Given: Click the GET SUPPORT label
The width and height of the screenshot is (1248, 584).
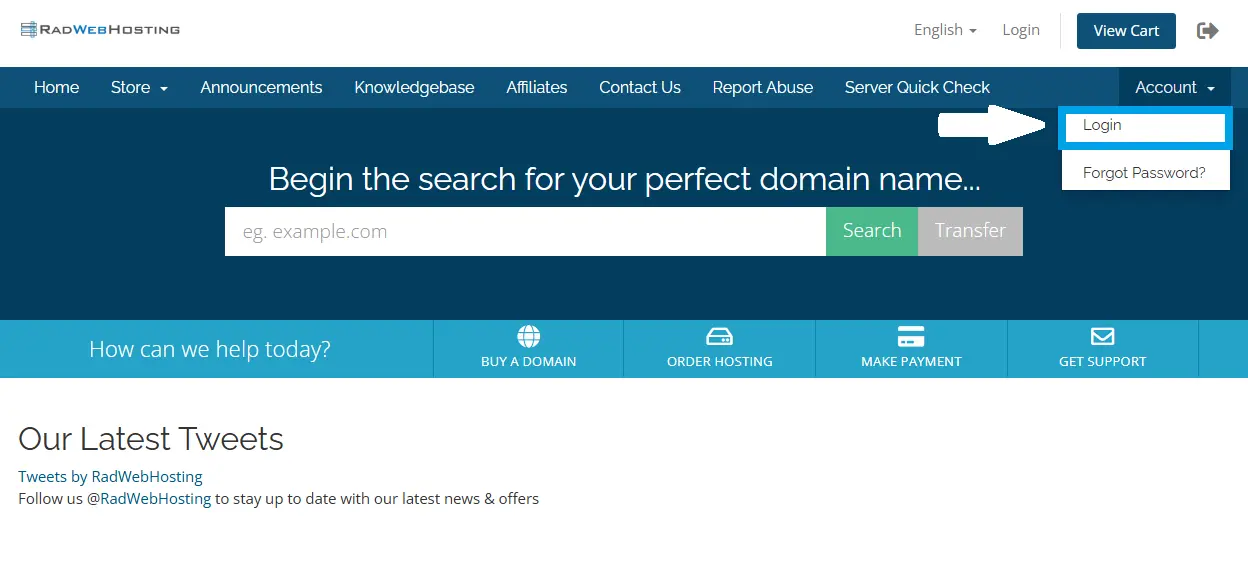Looking at the screenshot, I should (x=1102, y=362).
